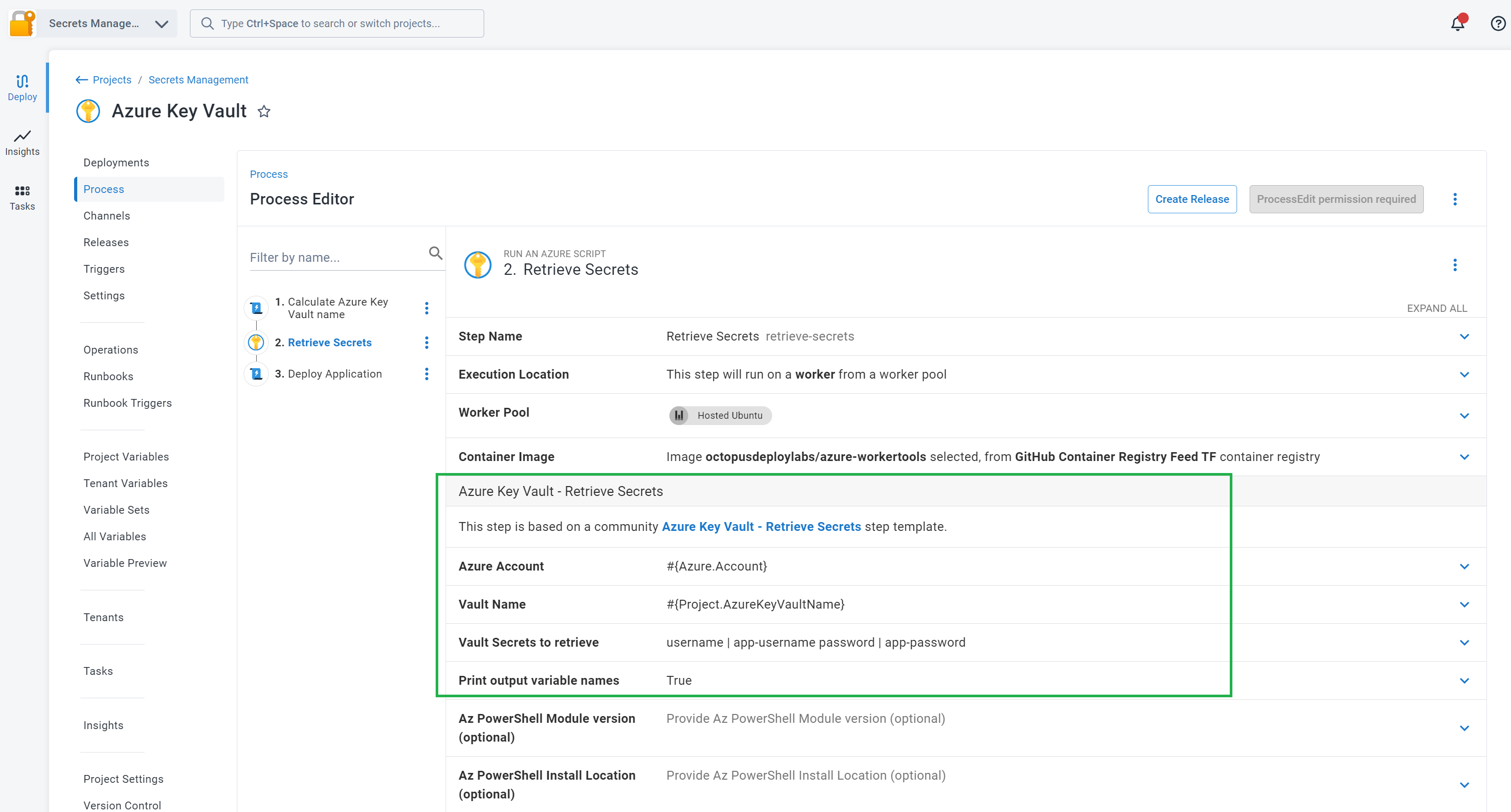The height and width of the screenshot is (812, 1511).
Task: Open the help question mark icon
Action: (1497, 23)
